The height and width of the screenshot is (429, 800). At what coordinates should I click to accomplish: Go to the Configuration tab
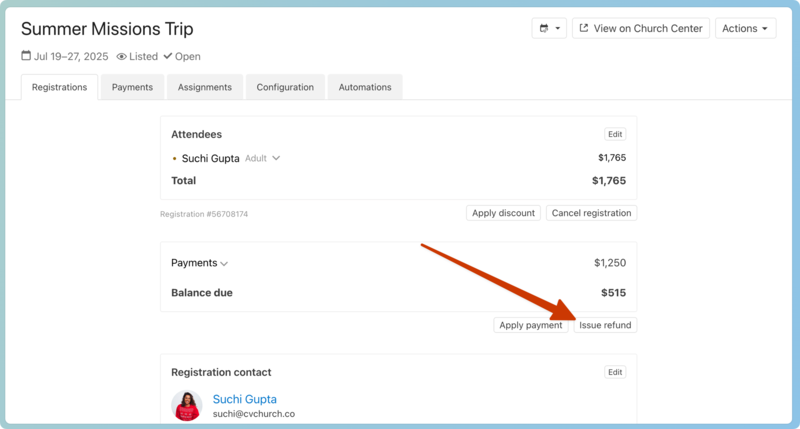coord(285,87)
